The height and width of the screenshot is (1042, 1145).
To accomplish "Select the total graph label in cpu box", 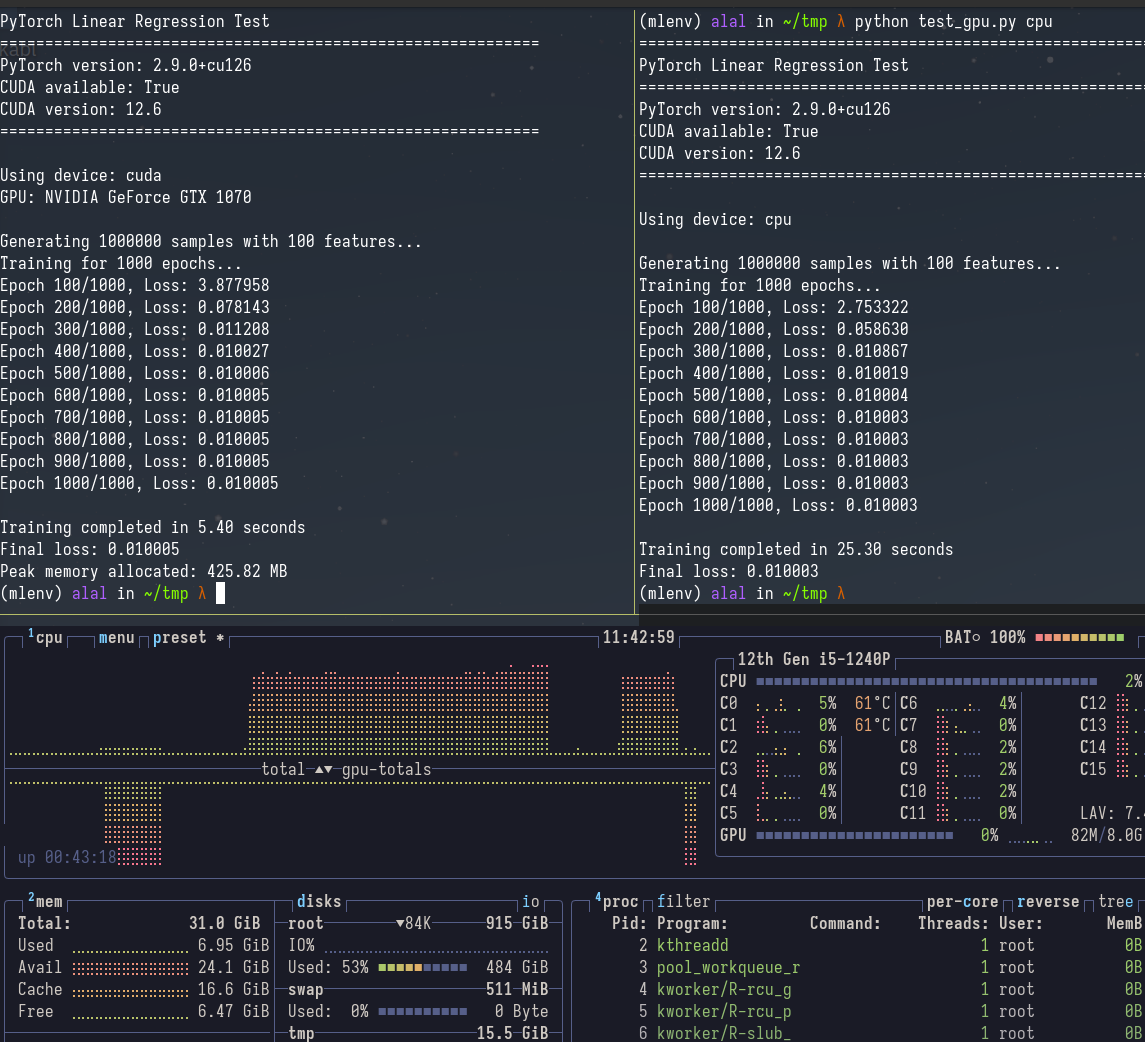I will [283, 770].
